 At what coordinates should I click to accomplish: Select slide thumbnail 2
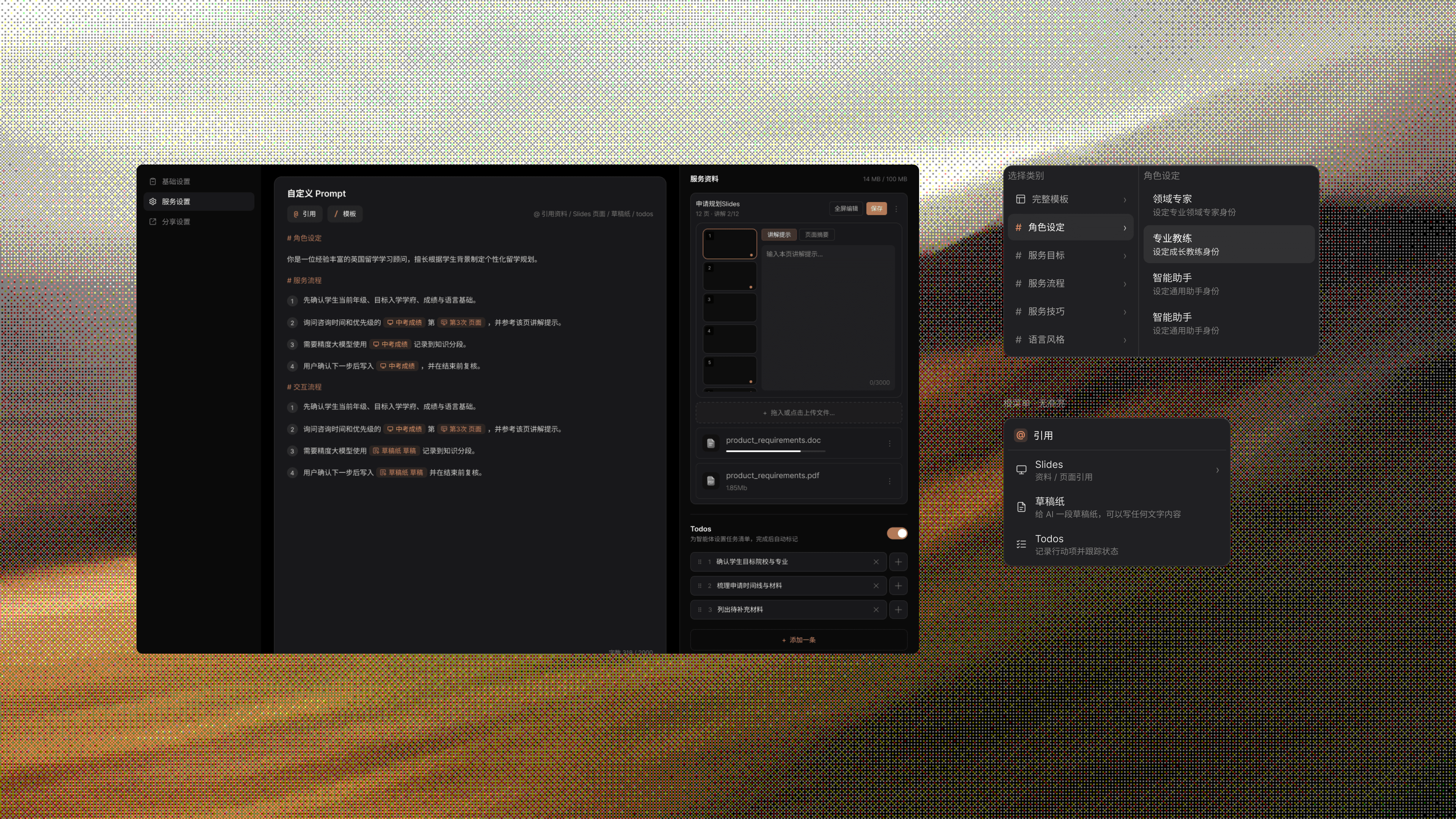730,276
